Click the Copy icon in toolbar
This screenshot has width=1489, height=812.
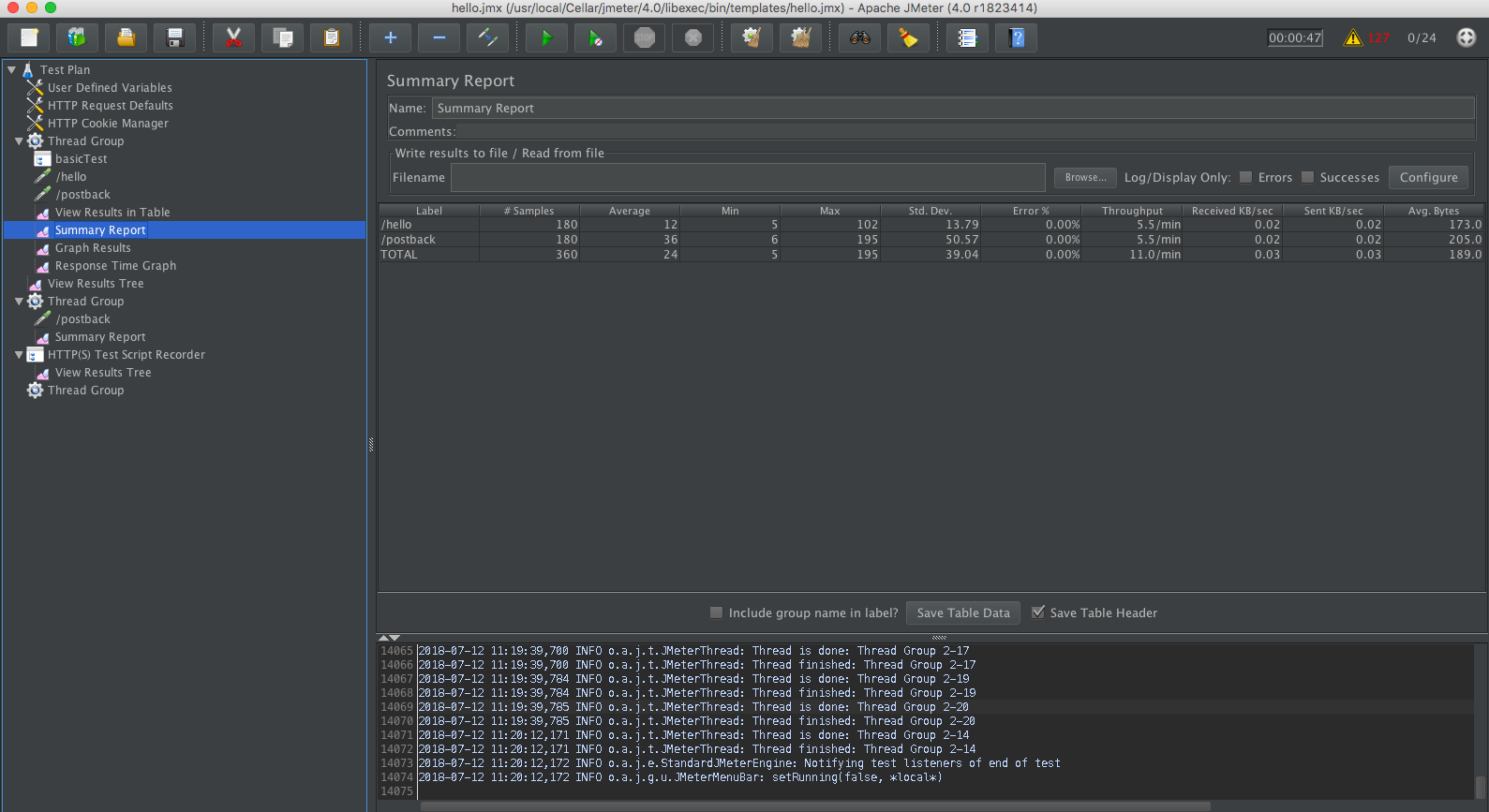point(283,37)
